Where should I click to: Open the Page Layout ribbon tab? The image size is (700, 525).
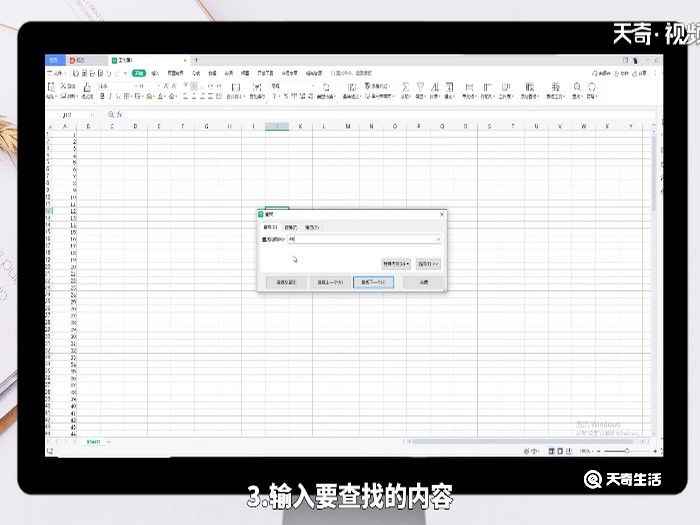coord(175,73)
